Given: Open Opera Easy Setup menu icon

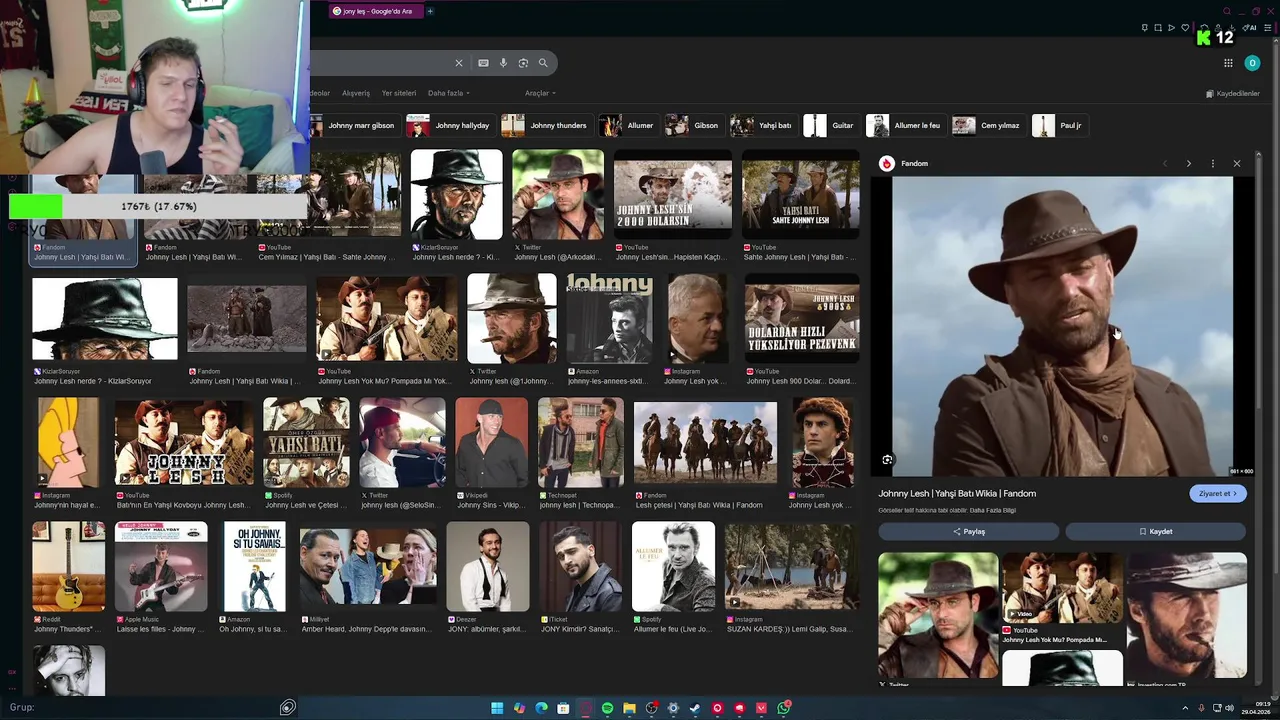Looking at the screenshot, I should (x=1267, y=28).
